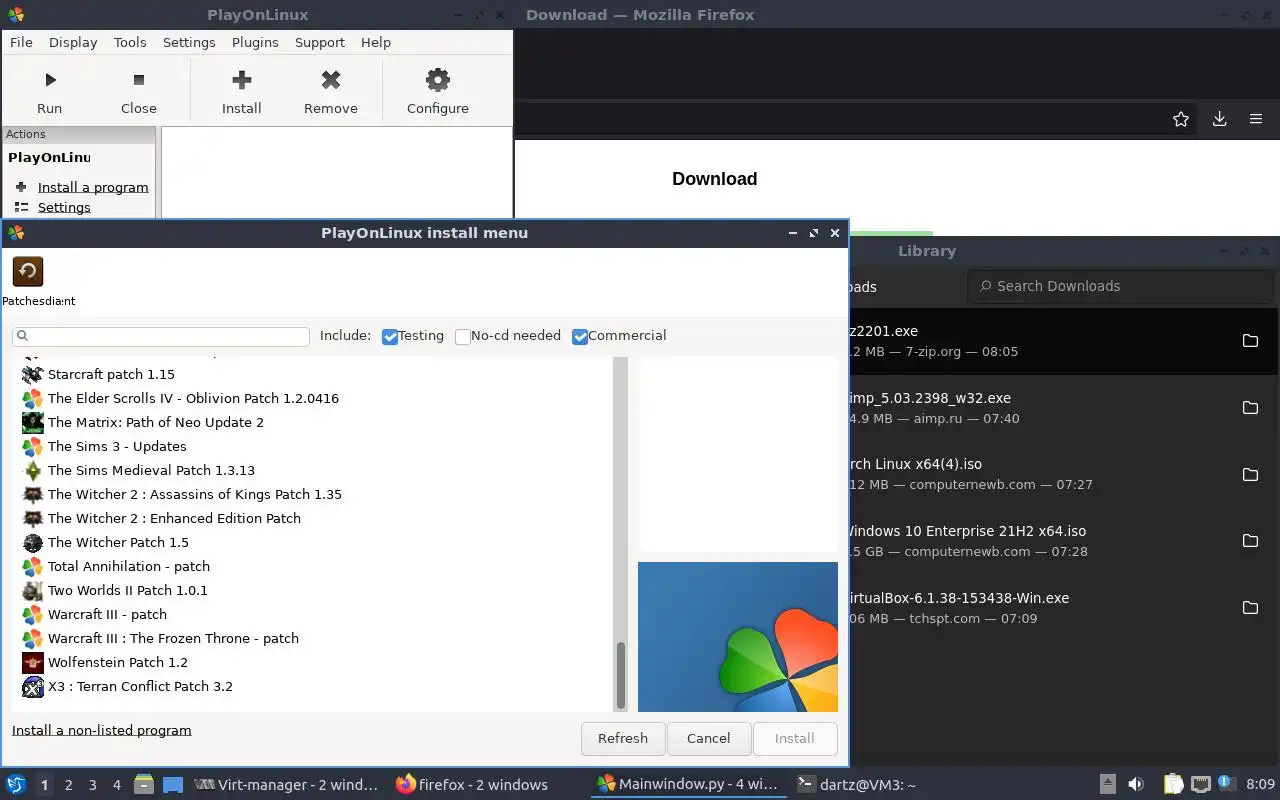1280x800 pixels.
Task: Click the Search Downloads field in Library
Action: [1121, 286]
